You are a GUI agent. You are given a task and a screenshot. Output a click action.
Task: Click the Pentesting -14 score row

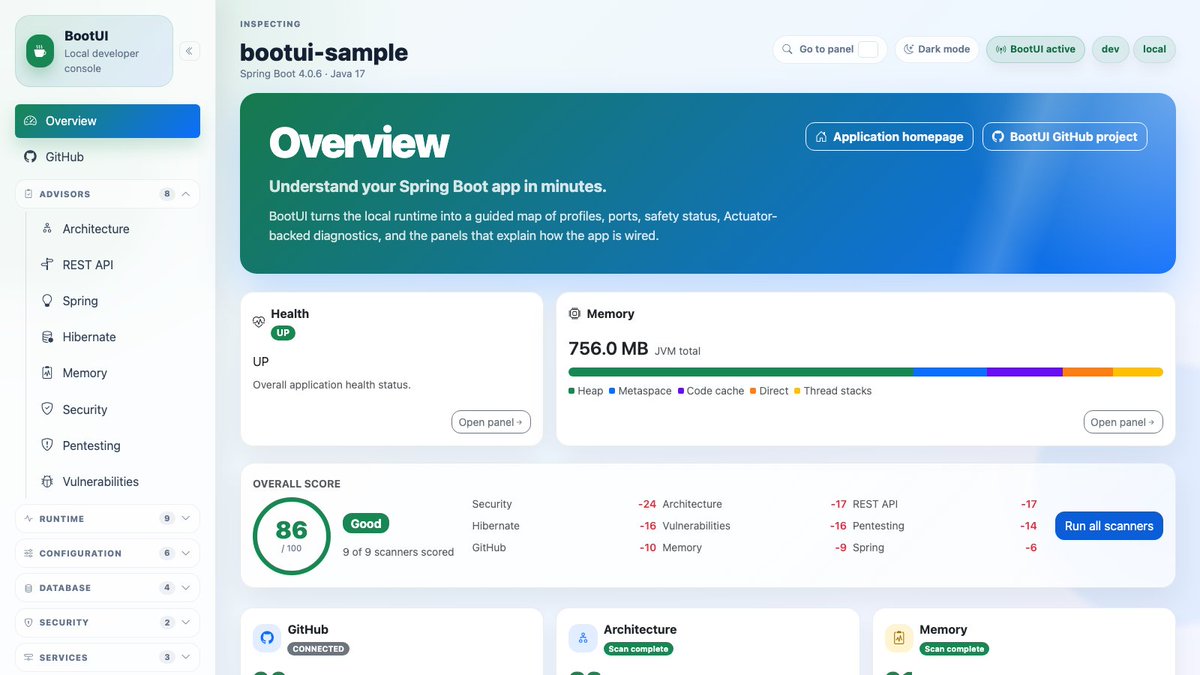tap(945, 526)
